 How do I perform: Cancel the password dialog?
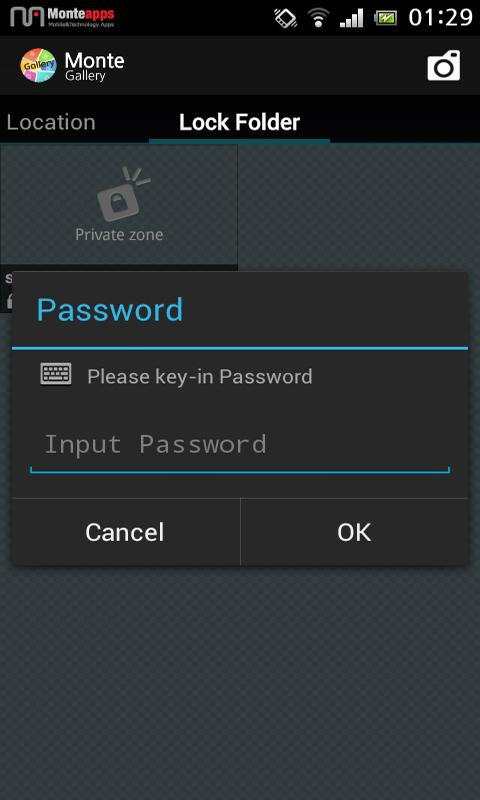[x=125, y=532]
